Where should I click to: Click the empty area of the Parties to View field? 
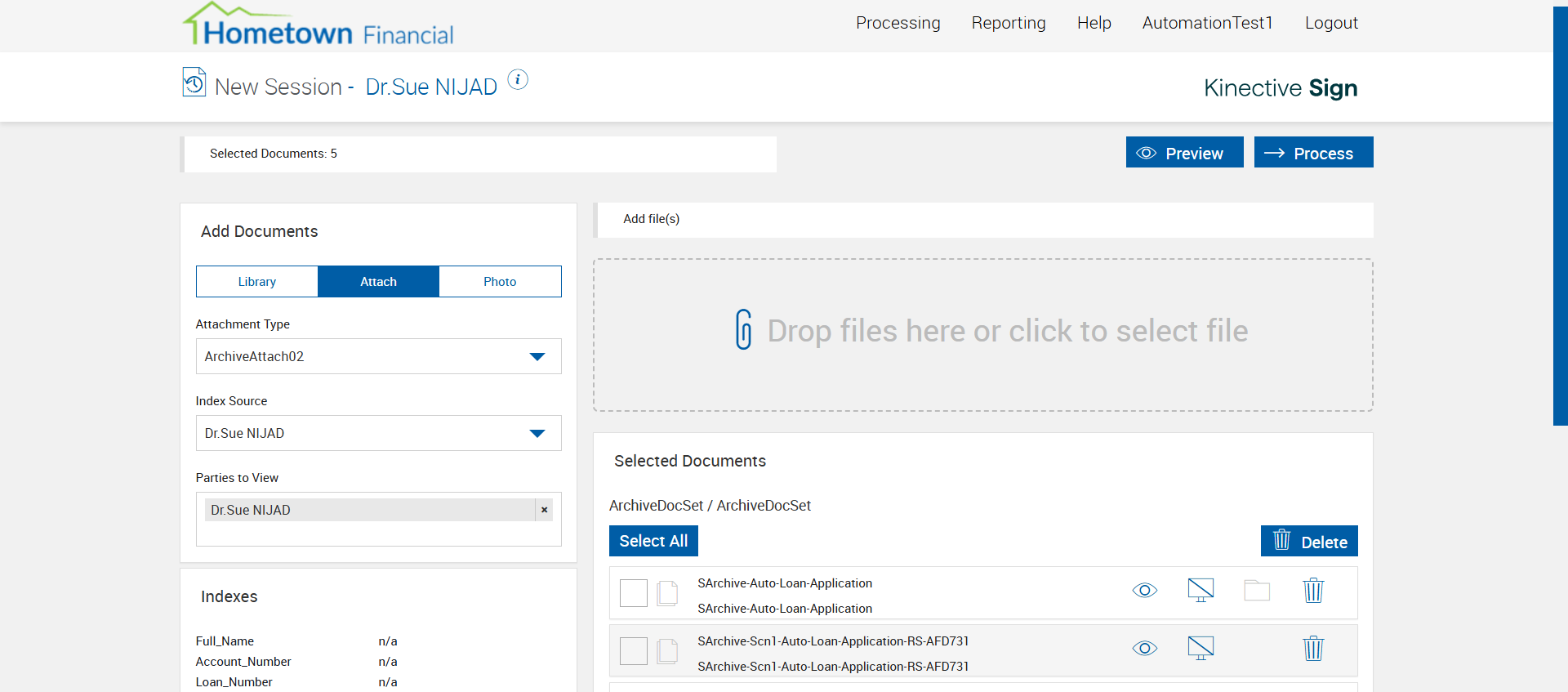[x=379, y=534]
